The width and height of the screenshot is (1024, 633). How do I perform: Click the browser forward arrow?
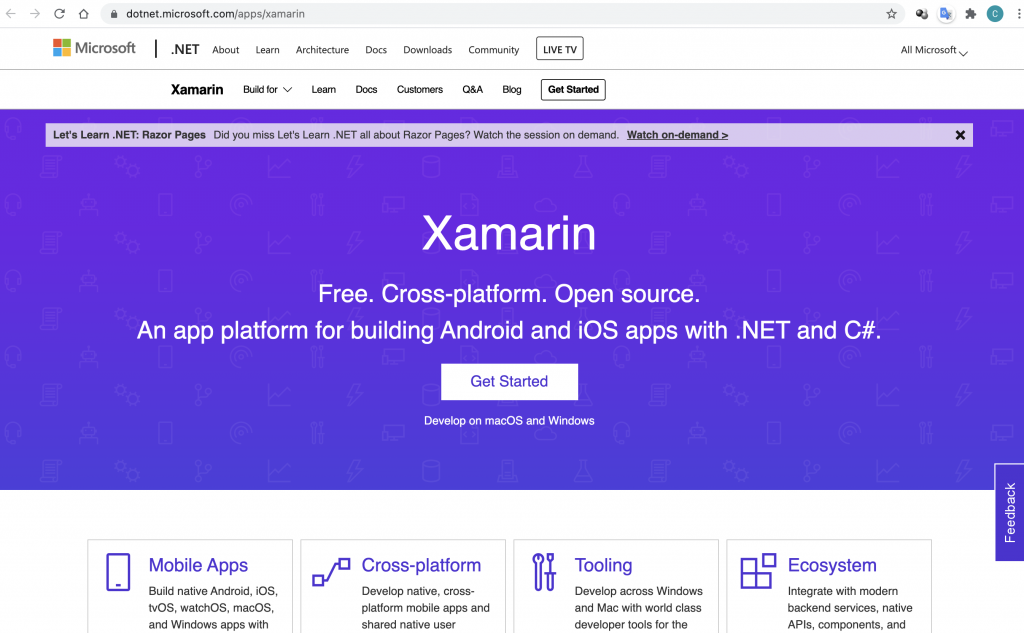(x=35, y=14)
